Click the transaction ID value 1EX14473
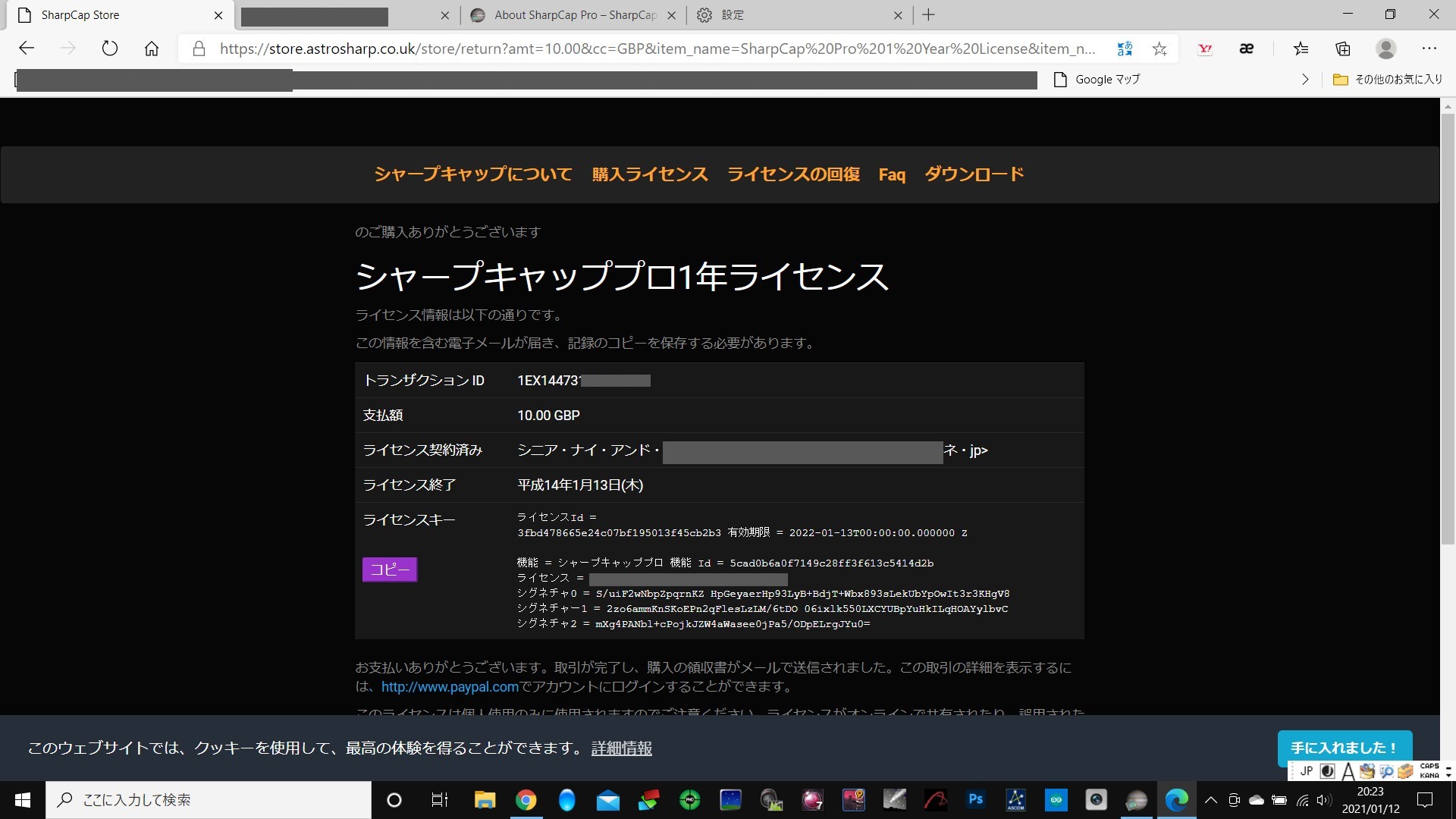 tap(548, 381)
